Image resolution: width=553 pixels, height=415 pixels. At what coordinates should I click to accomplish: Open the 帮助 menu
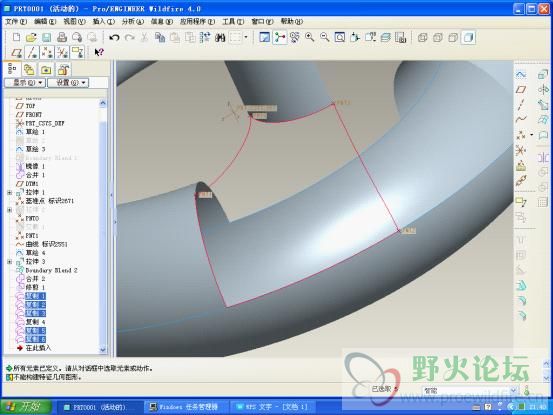[292, 22]
